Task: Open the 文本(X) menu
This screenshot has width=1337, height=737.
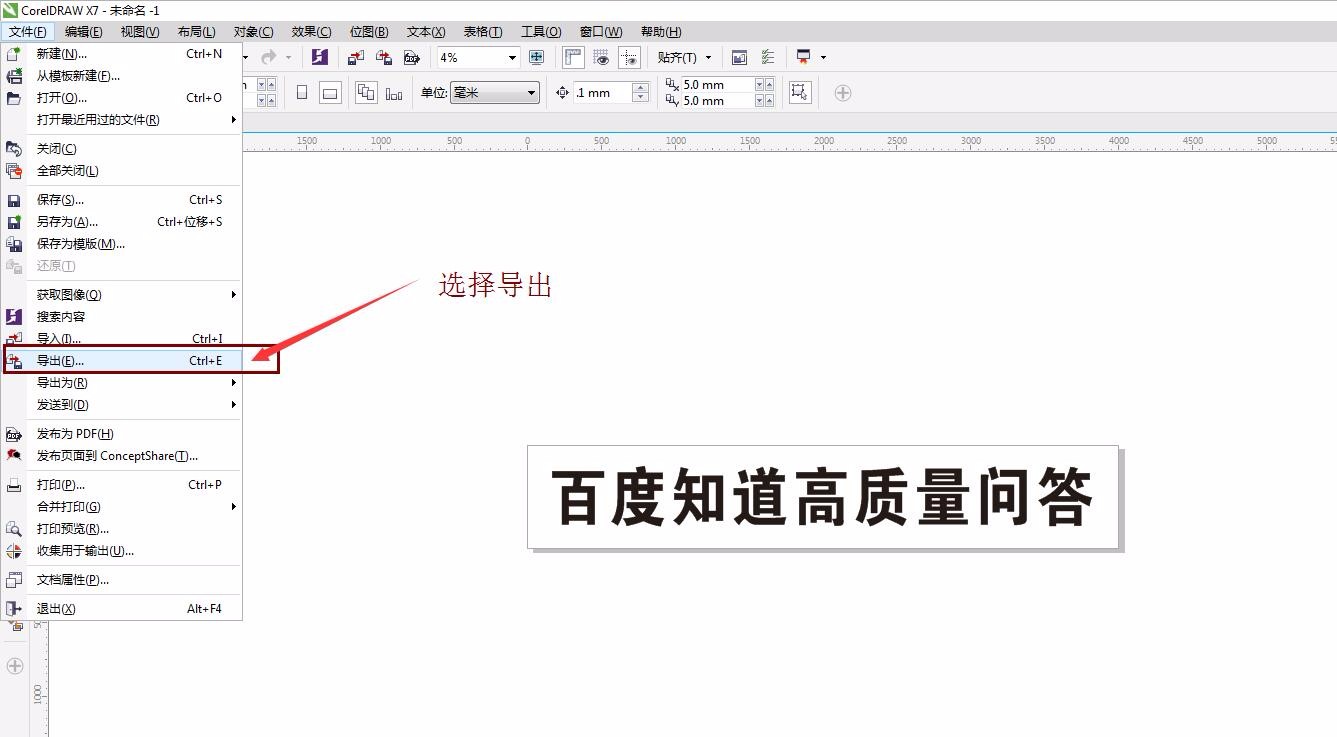Action: click(x=426, y=32)
